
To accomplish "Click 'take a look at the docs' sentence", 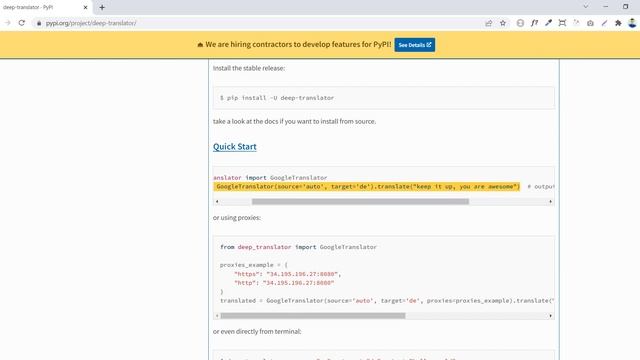I will (294, 121).
